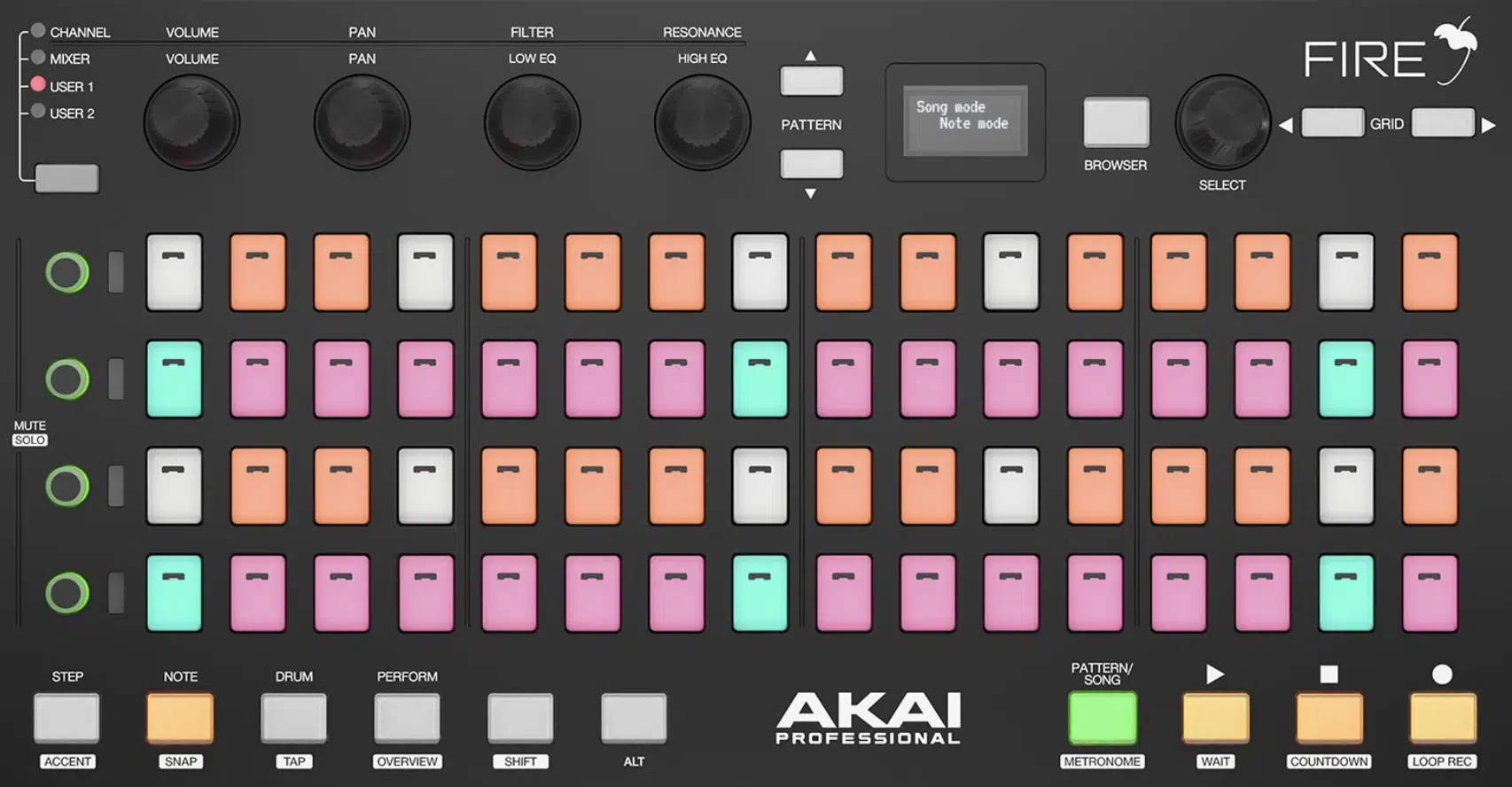1512x787 pixels.
Task: Tap the eleventh pad (white) in row three
Action: [x=1011, y=487]
